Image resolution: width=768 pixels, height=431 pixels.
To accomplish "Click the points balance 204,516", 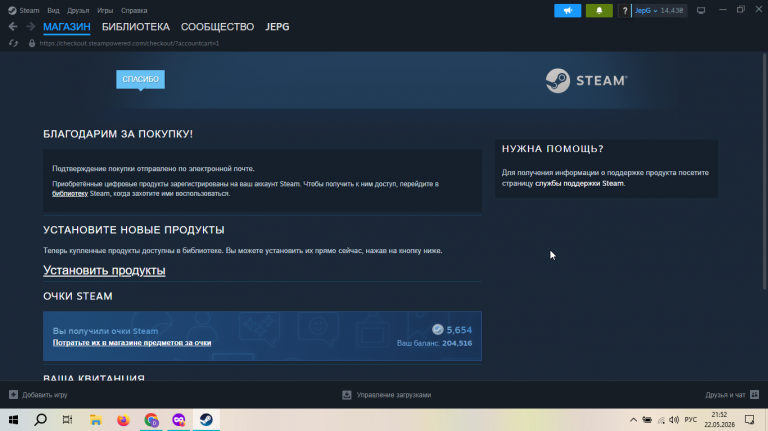I will 457,343.
